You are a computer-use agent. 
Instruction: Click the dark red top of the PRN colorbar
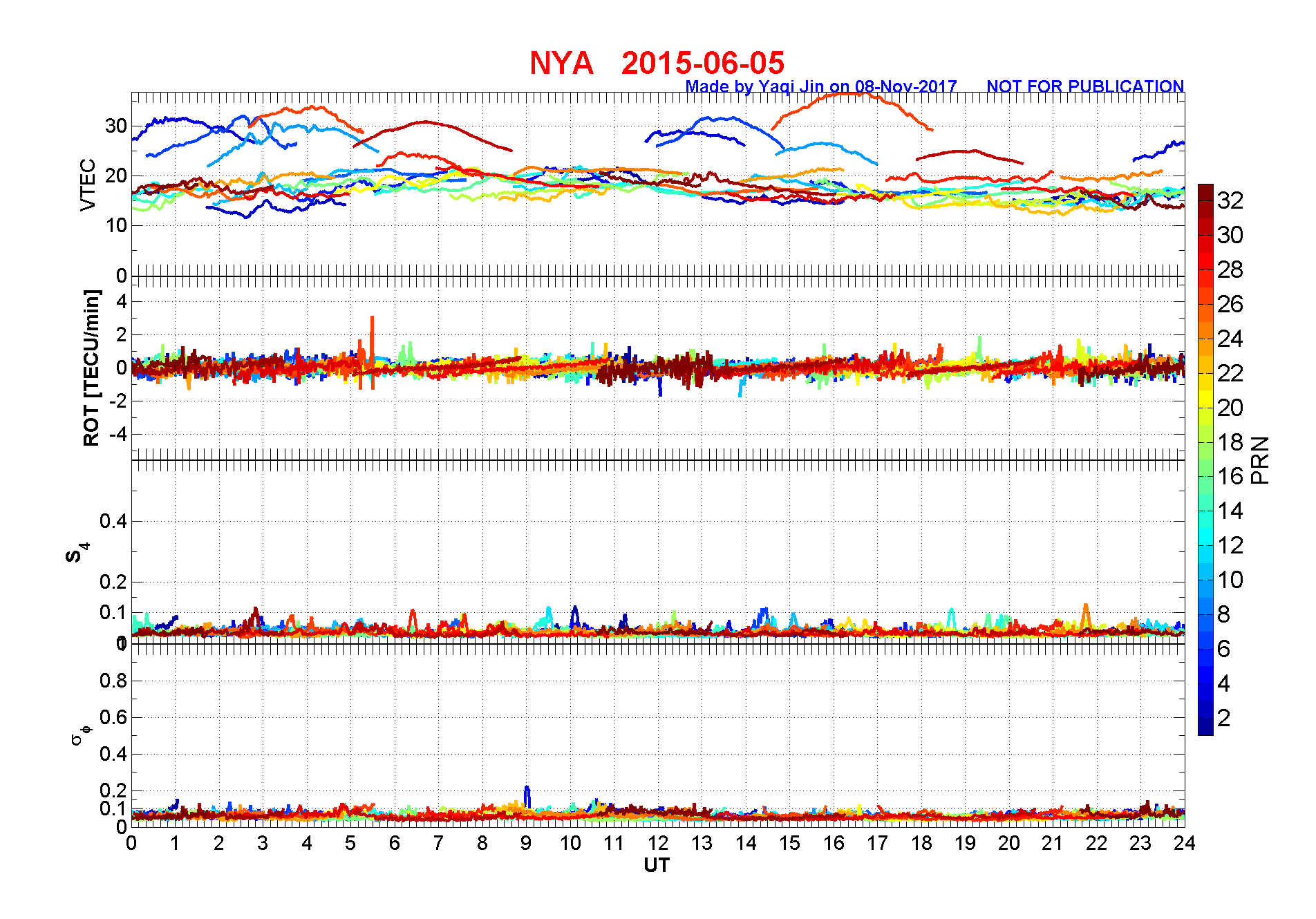pos(1205,192)
